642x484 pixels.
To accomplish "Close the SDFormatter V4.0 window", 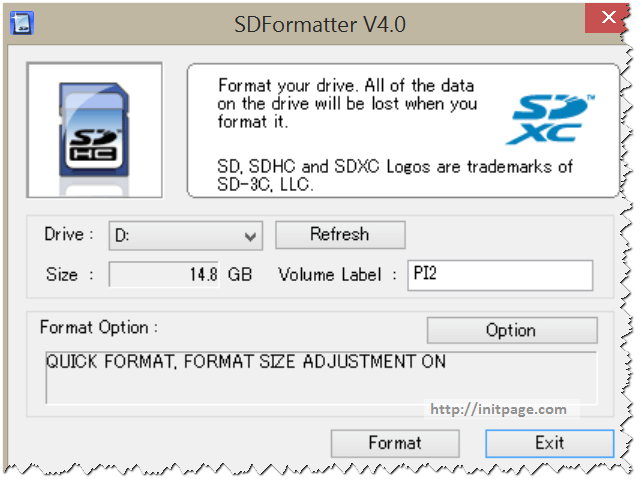I will coord(608,18).
